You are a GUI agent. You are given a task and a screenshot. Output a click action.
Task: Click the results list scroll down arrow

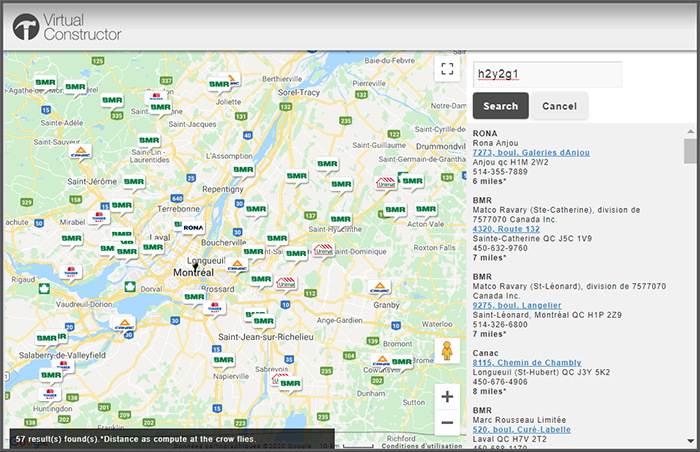point(690,441)
